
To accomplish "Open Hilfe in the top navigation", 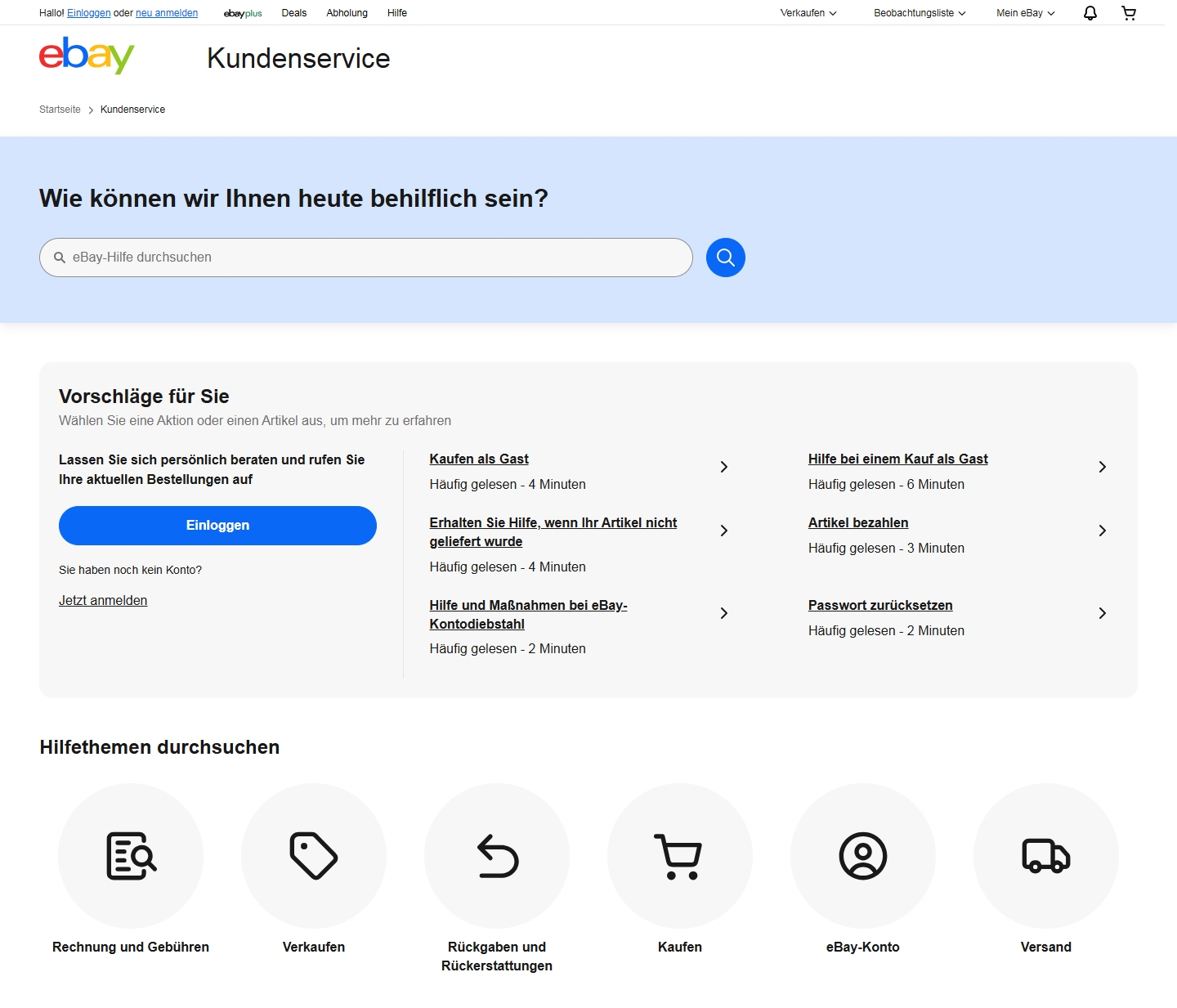I will pos(397,13).
